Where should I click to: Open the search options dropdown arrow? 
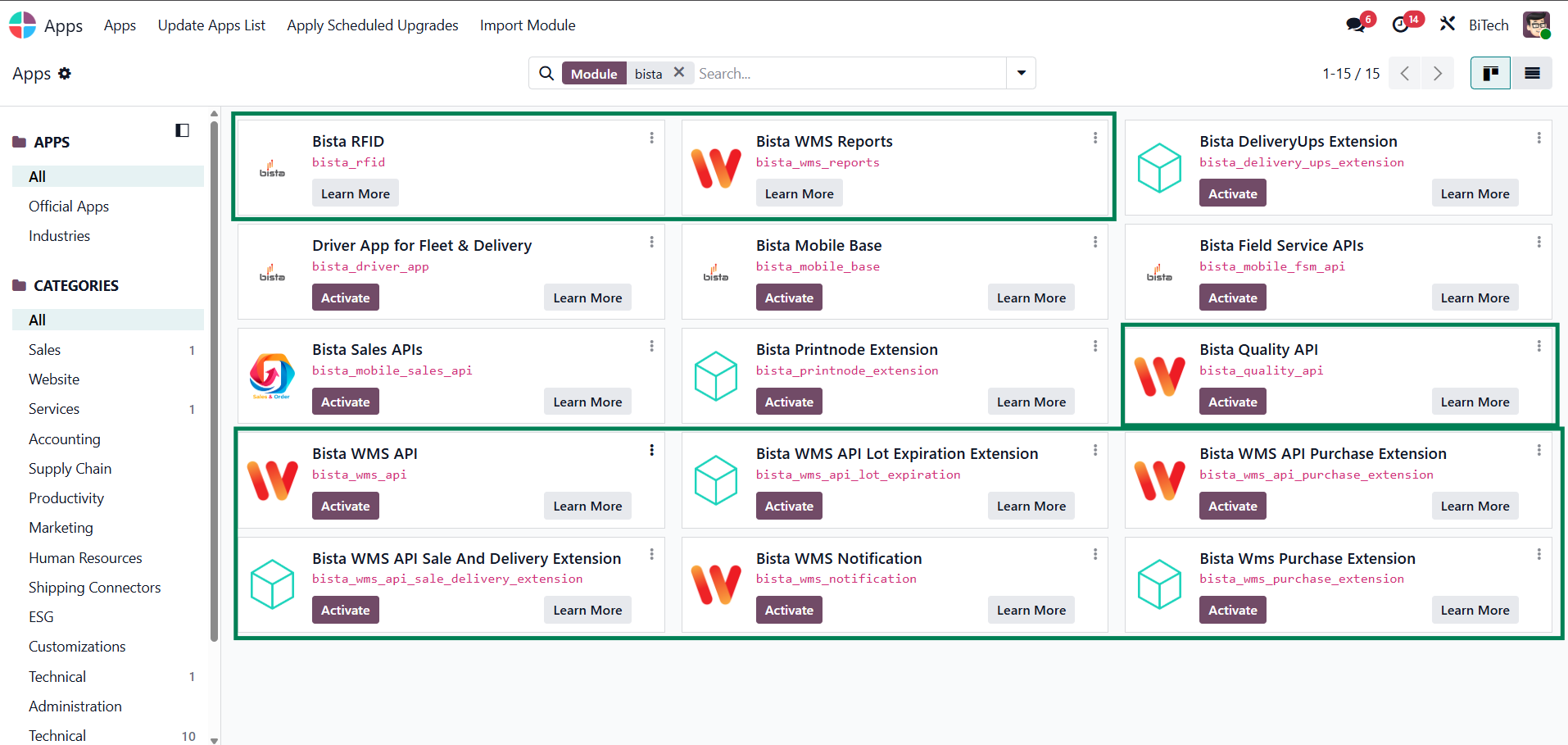click(1022, 73)
